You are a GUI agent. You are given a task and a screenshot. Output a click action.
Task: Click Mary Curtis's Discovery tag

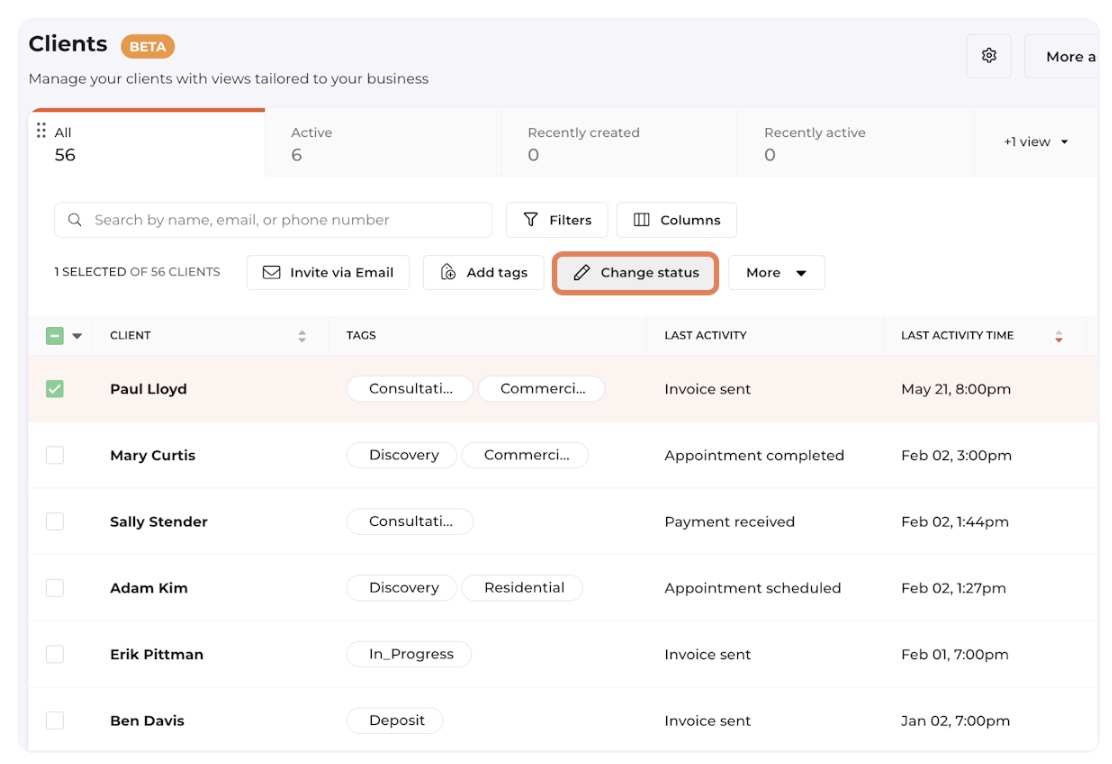point(402,455)
